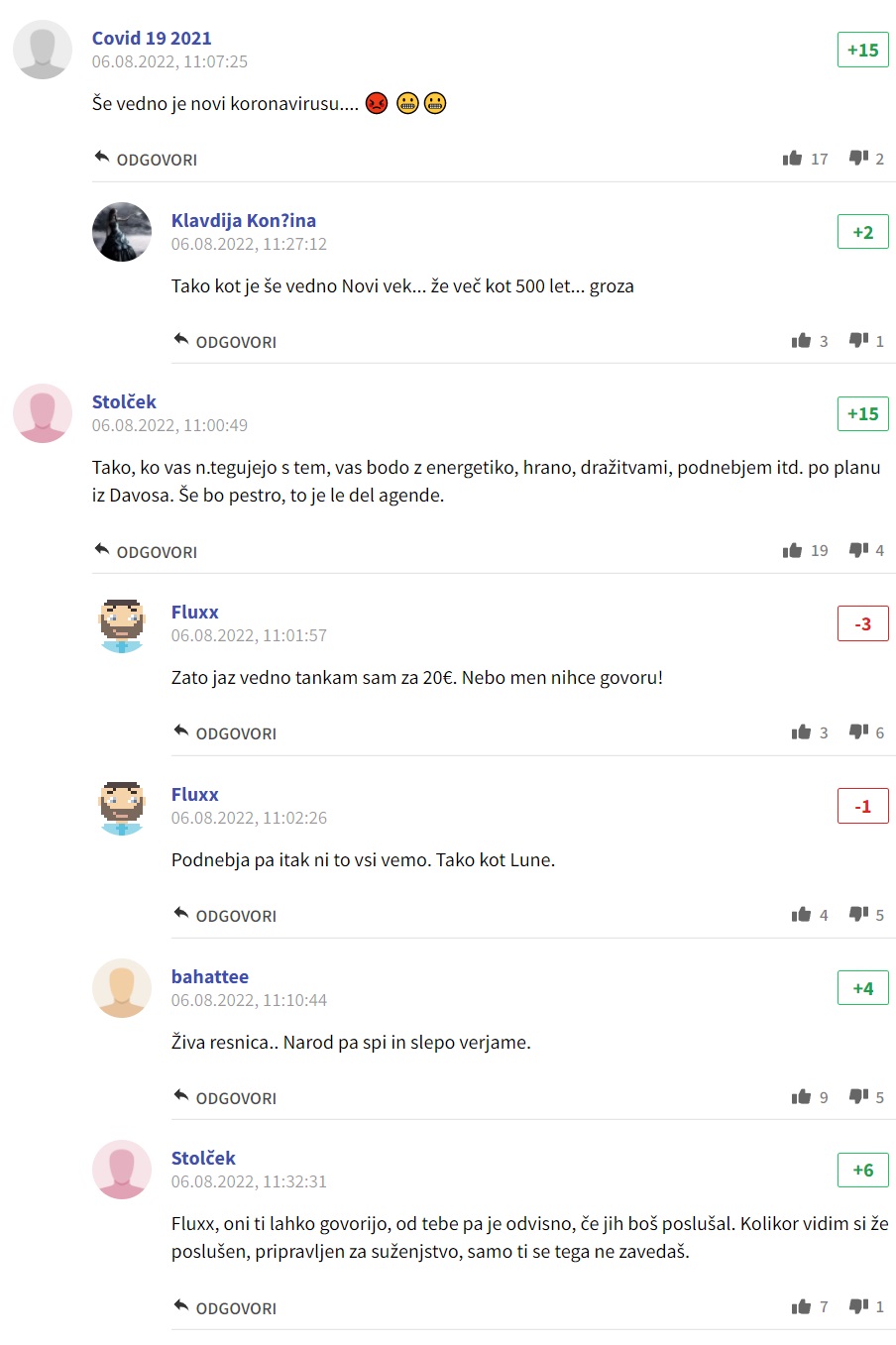Thumbs up Stolček's reply to Fluxx
This screenshot has height=1345, width=896.
801,1307
